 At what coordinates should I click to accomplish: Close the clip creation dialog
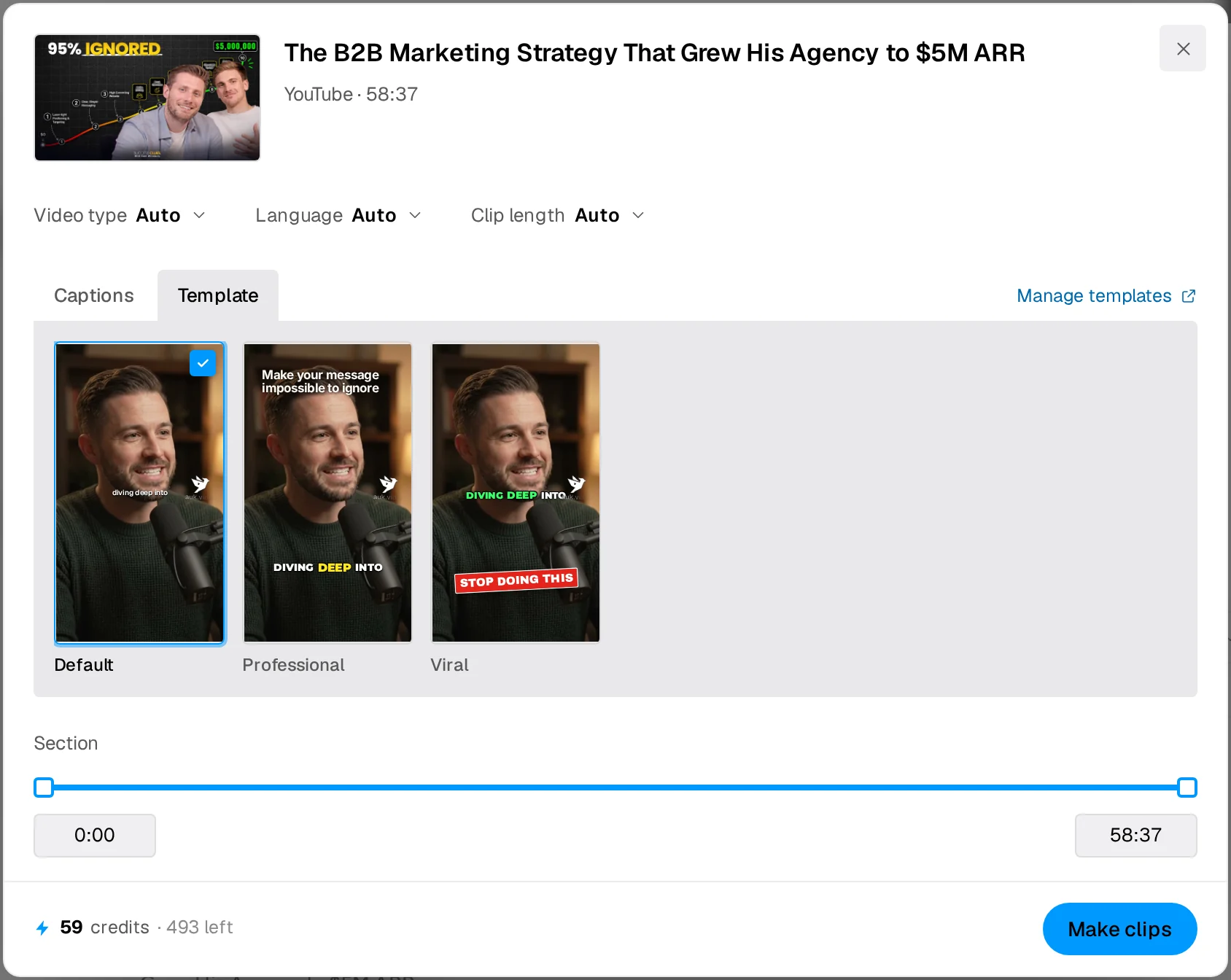1182,48
